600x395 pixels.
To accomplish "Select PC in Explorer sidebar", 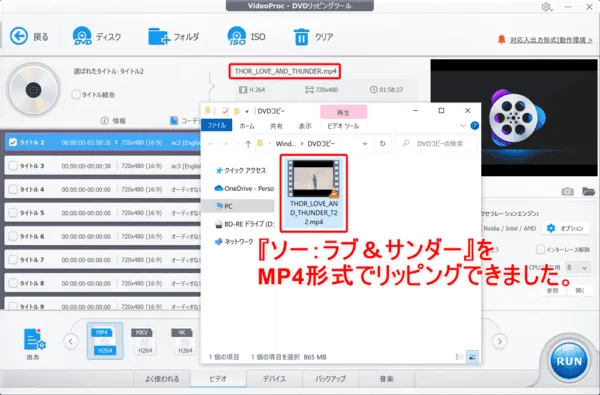I will point(238,206).
